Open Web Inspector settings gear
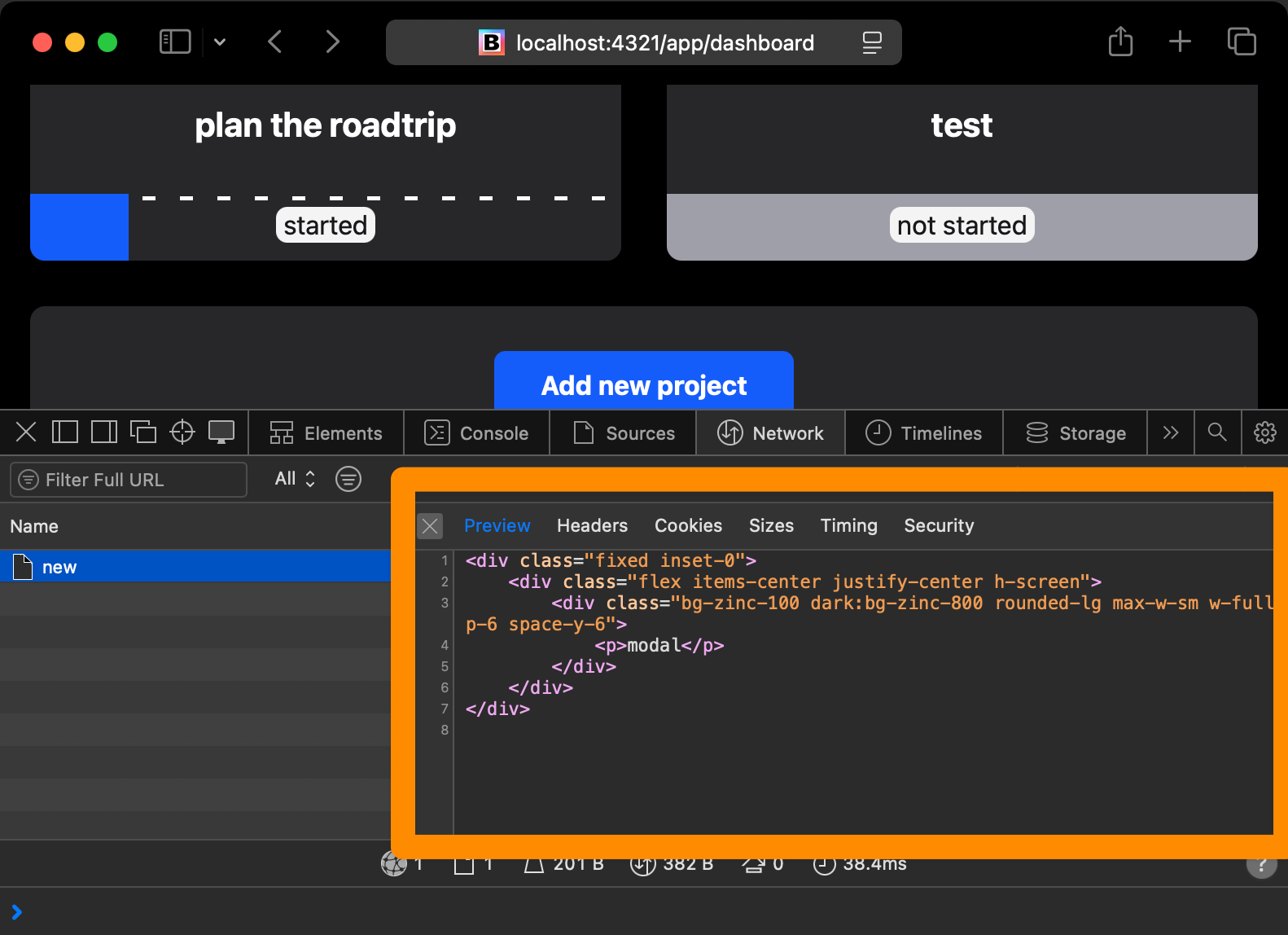 (x=1265, y=432)
